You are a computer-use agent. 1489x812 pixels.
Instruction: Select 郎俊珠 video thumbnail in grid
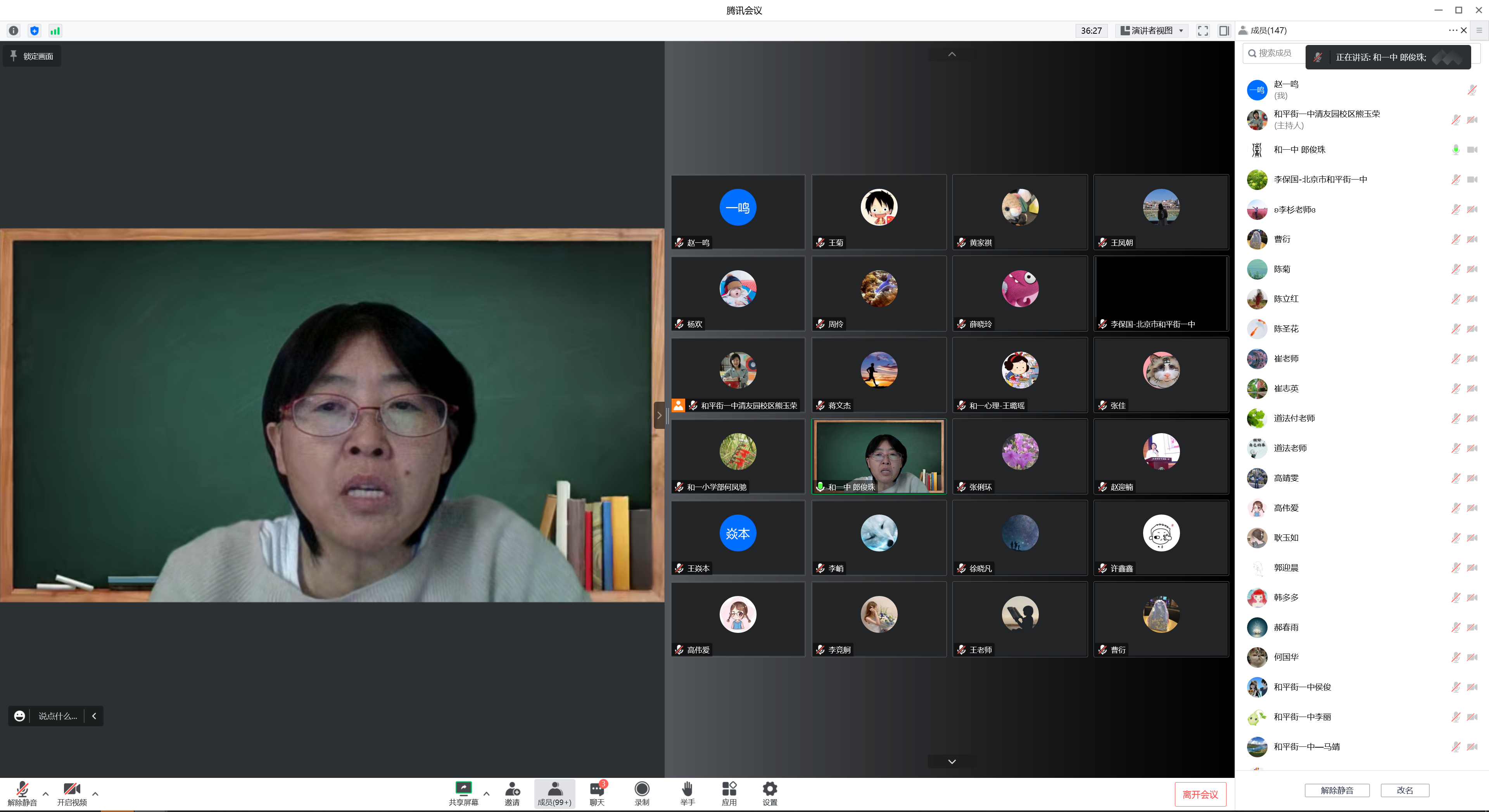pos(879,456)
